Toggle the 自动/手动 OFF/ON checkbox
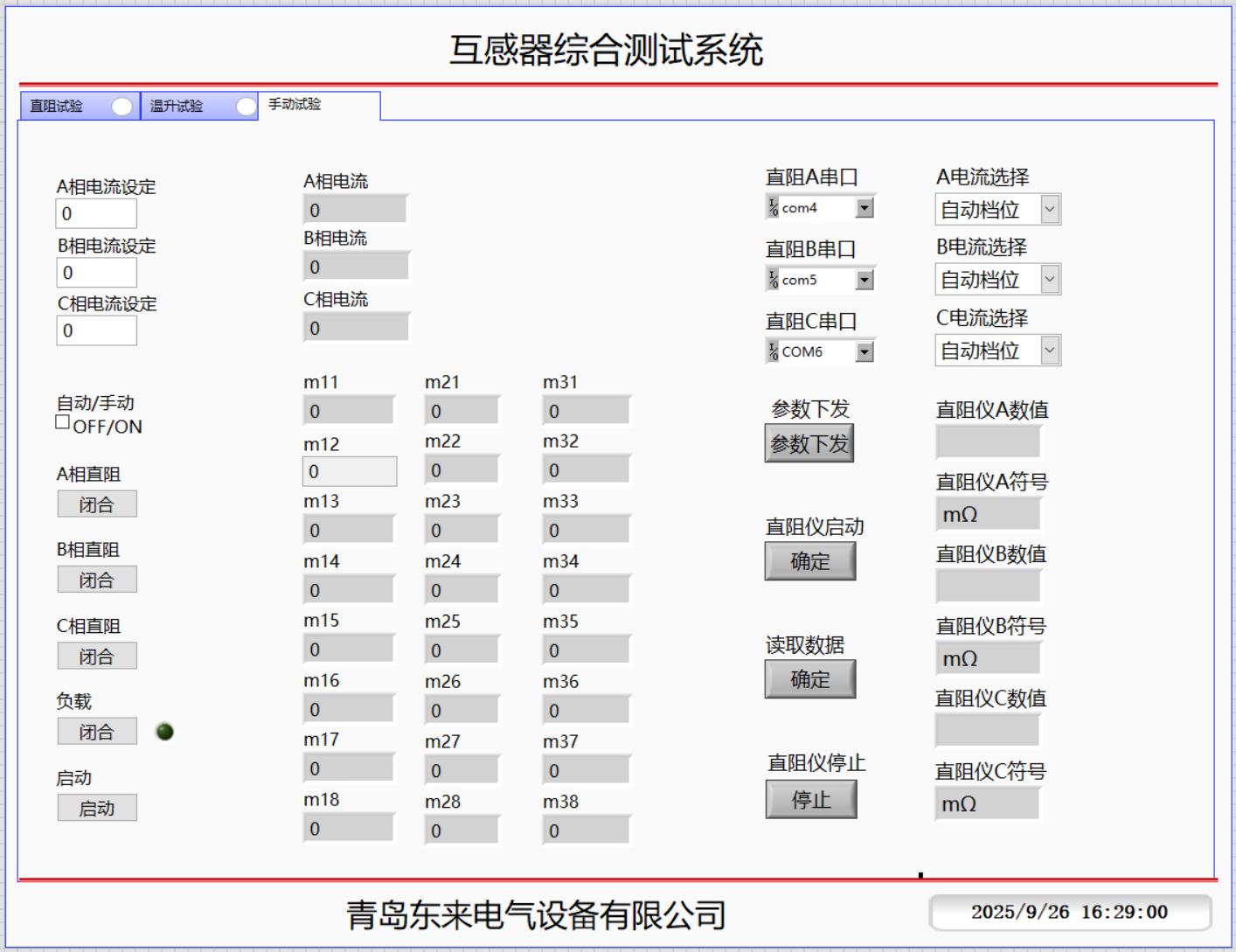The height and width of the screenshot is (952, 1236). click(63, 422)
